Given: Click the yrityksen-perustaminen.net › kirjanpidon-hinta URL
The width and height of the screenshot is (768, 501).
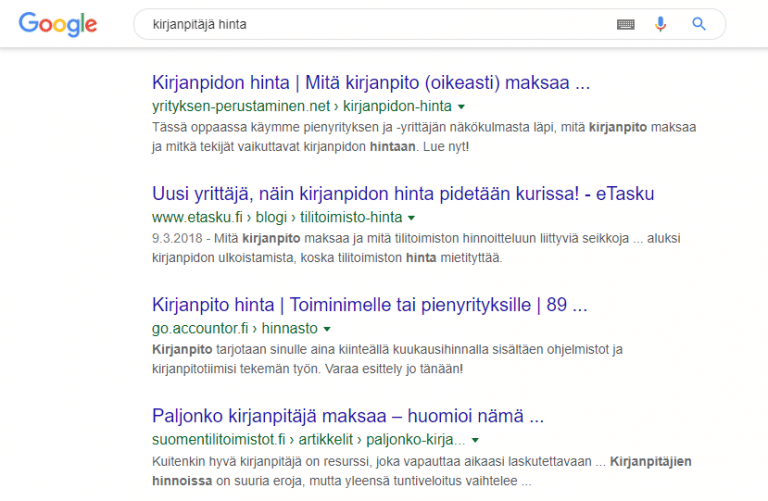Looking at the screenshot, I should [302, 106].
